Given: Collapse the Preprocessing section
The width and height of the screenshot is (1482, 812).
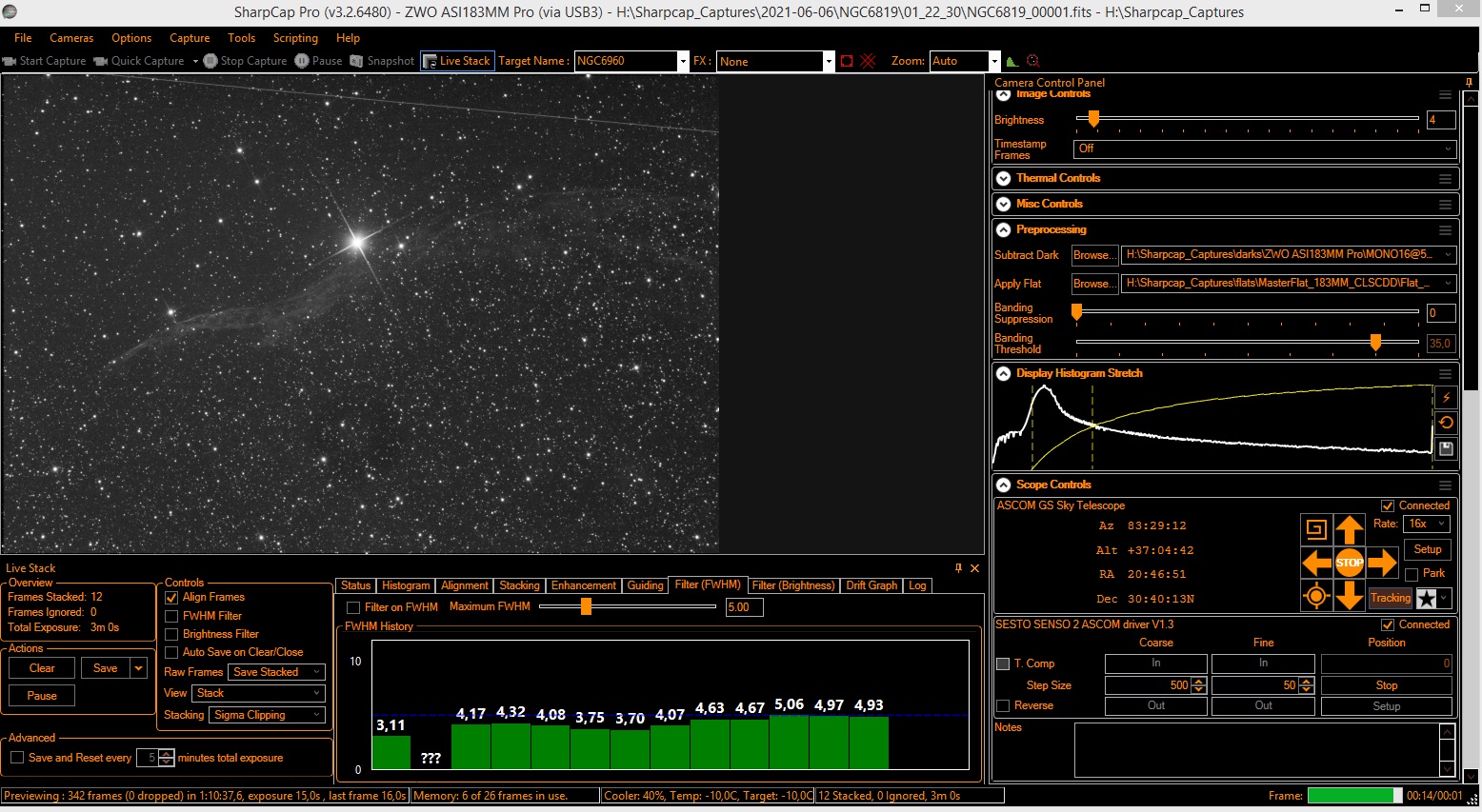Looking at the screenshot, I should 1003,229.
